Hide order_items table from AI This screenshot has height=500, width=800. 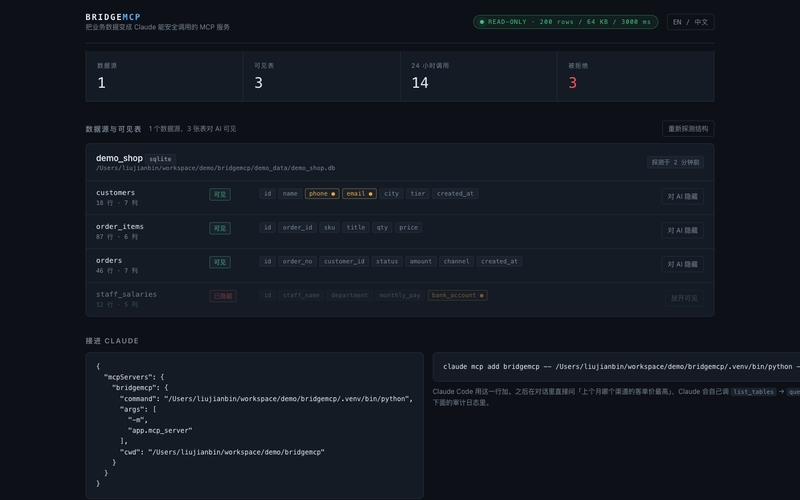pyautogui.click(x=682, y=230)
